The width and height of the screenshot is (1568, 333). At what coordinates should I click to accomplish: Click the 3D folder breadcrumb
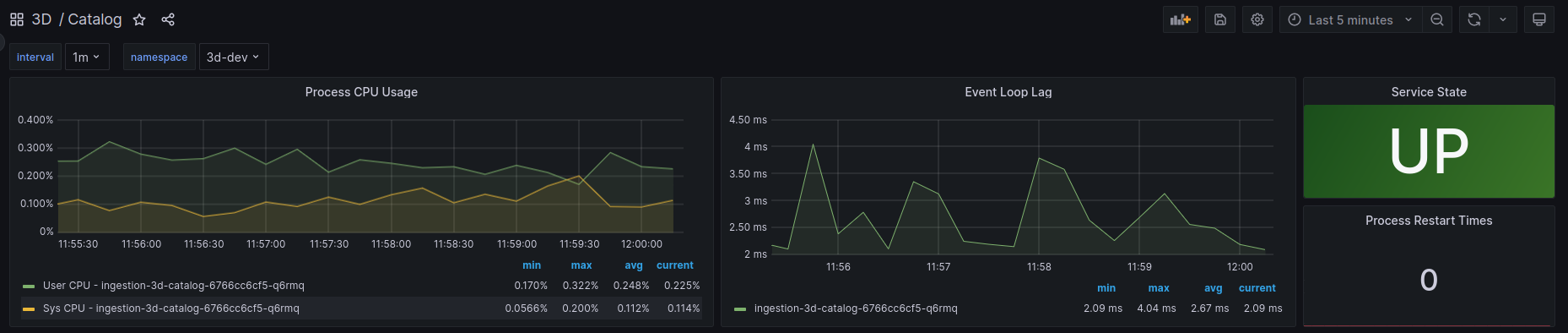pyautogui.click(x=41, y=19)
